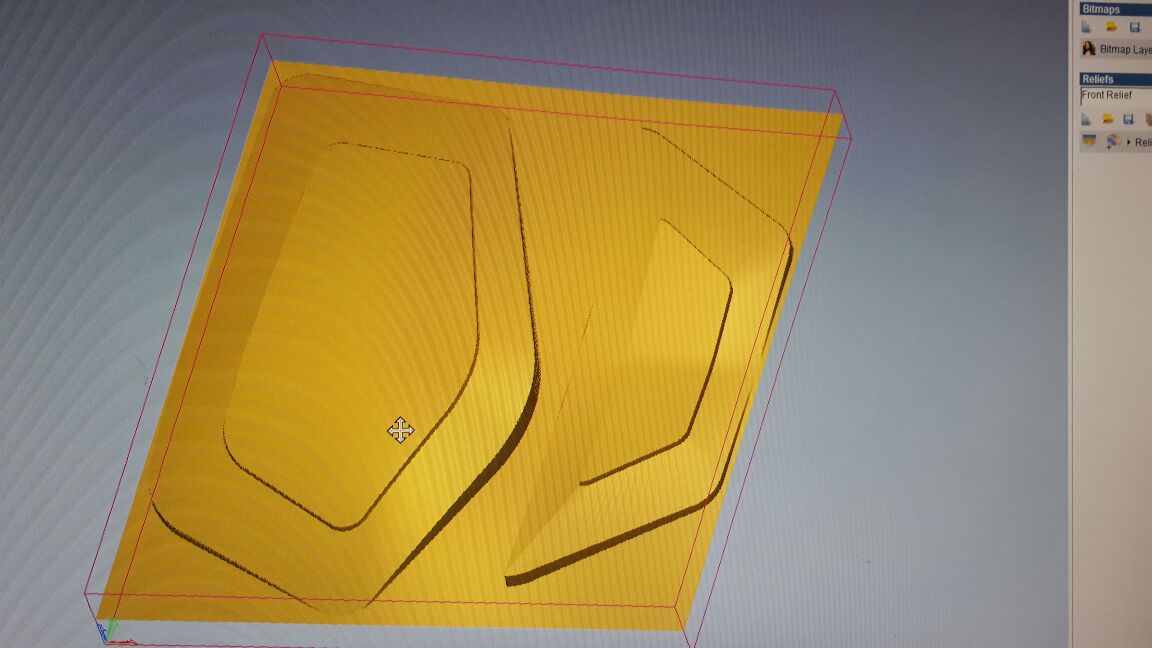Create a new relief layer
The image size is (1152, 648).
tap(1087, 119)
